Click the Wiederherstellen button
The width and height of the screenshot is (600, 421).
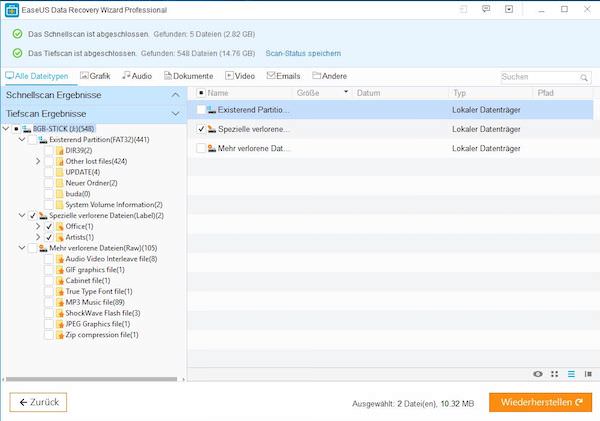pyautogui.click(x=540, y=403)
